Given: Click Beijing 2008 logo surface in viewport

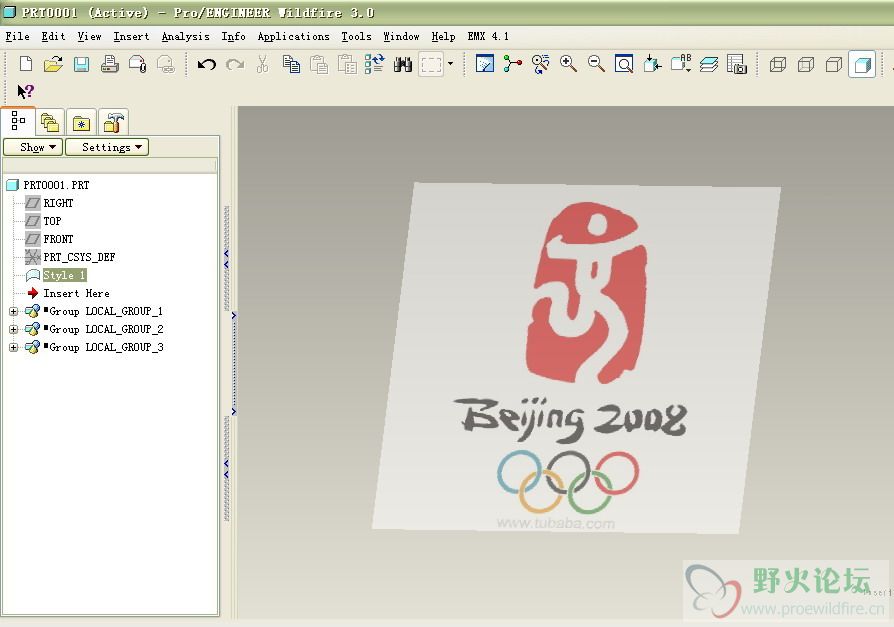Looking at the screenshot, I should point(576,358).
